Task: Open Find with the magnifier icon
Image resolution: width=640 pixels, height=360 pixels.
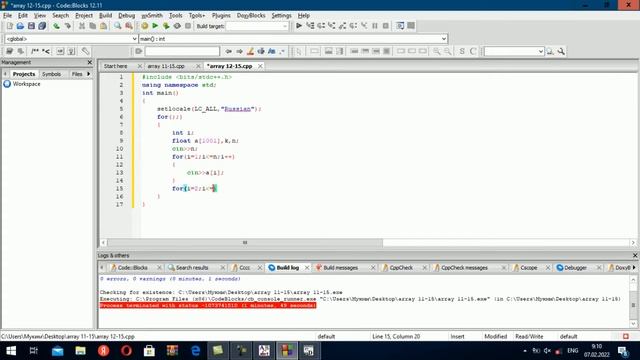Action: pyautogui.click(x=118, y=26)
